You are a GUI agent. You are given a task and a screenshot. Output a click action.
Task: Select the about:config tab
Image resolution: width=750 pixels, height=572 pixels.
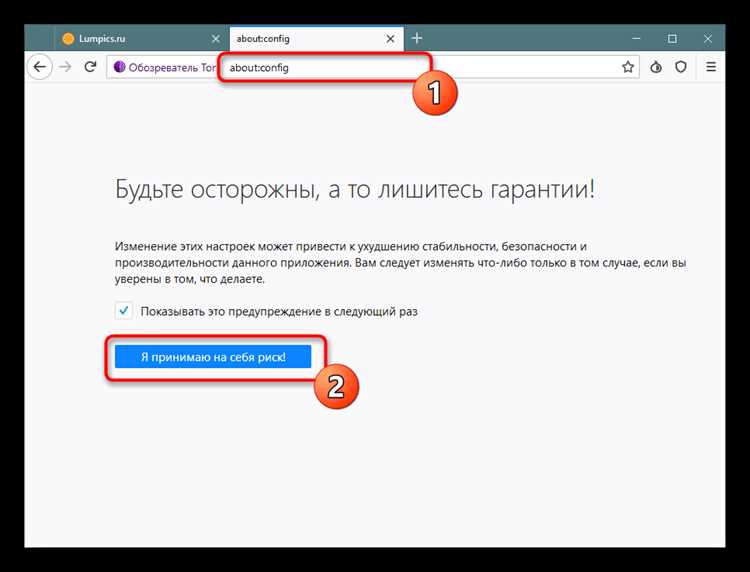pos(316,39)
